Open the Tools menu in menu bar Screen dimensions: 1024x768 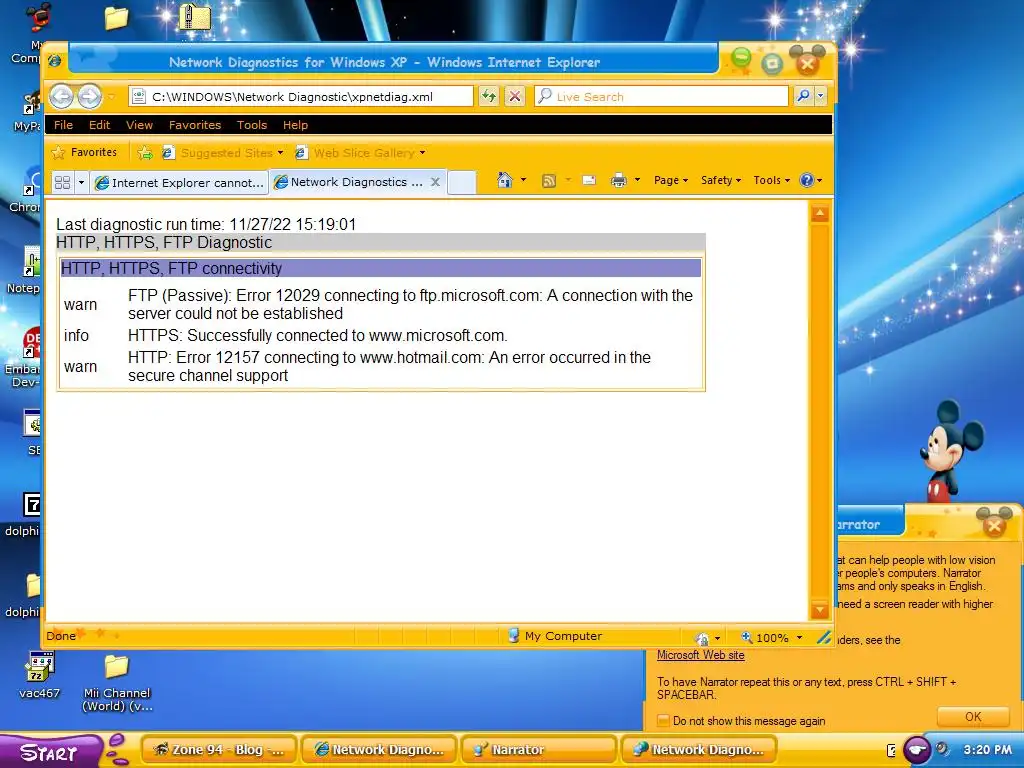(251, 125)
